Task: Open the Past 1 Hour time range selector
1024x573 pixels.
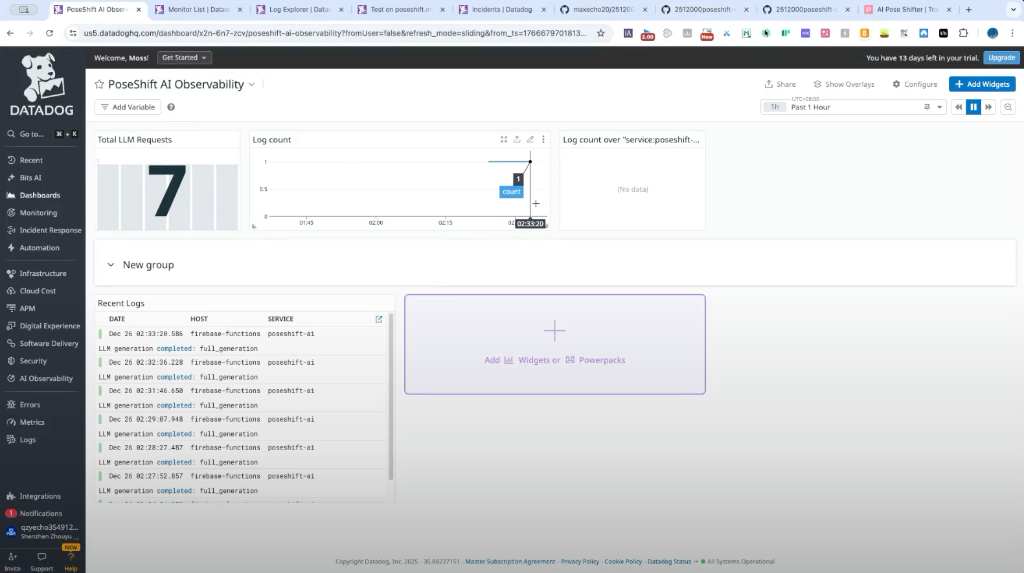Action: point(853,107)
